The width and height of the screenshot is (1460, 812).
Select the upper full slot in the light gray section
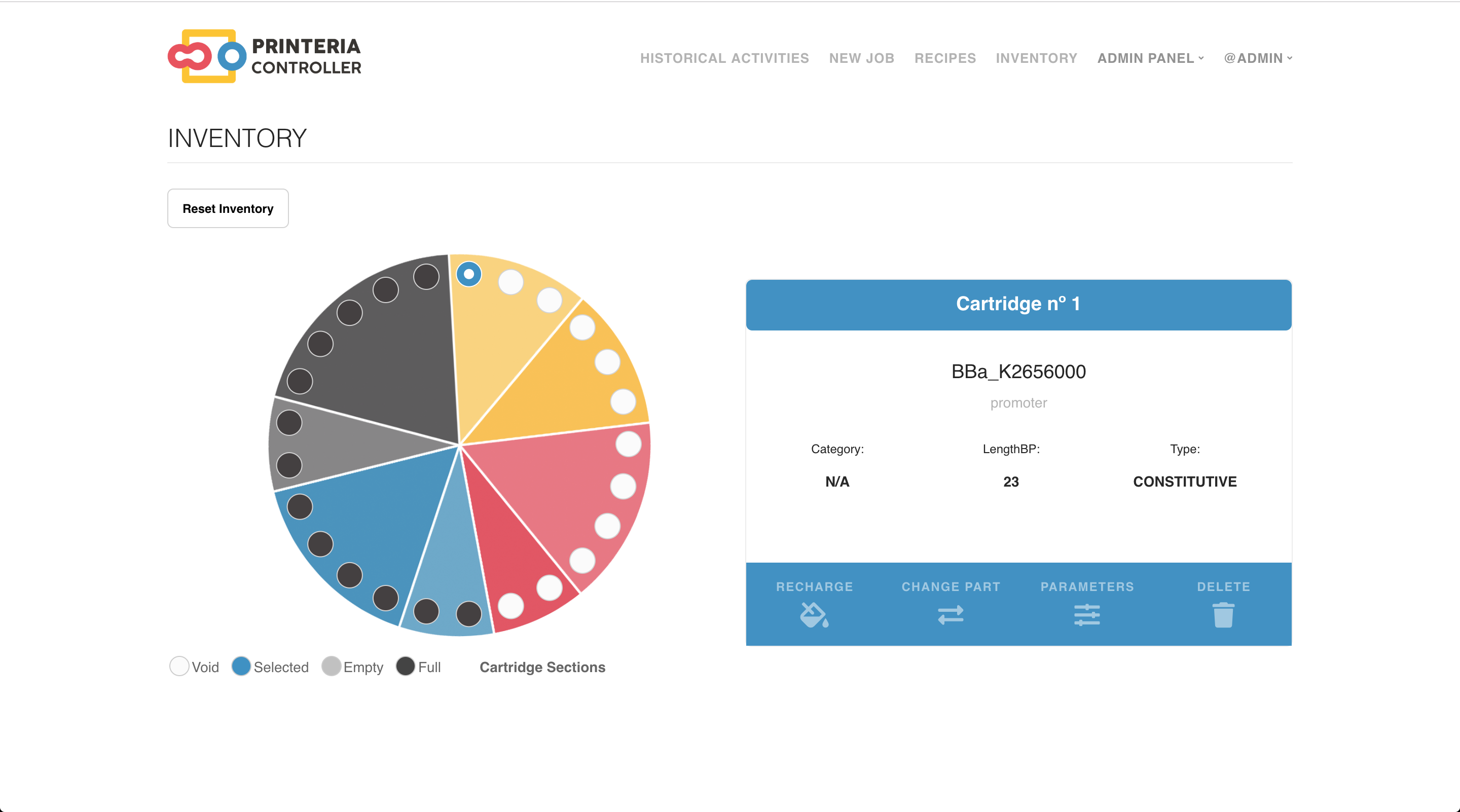coord(289,423)
